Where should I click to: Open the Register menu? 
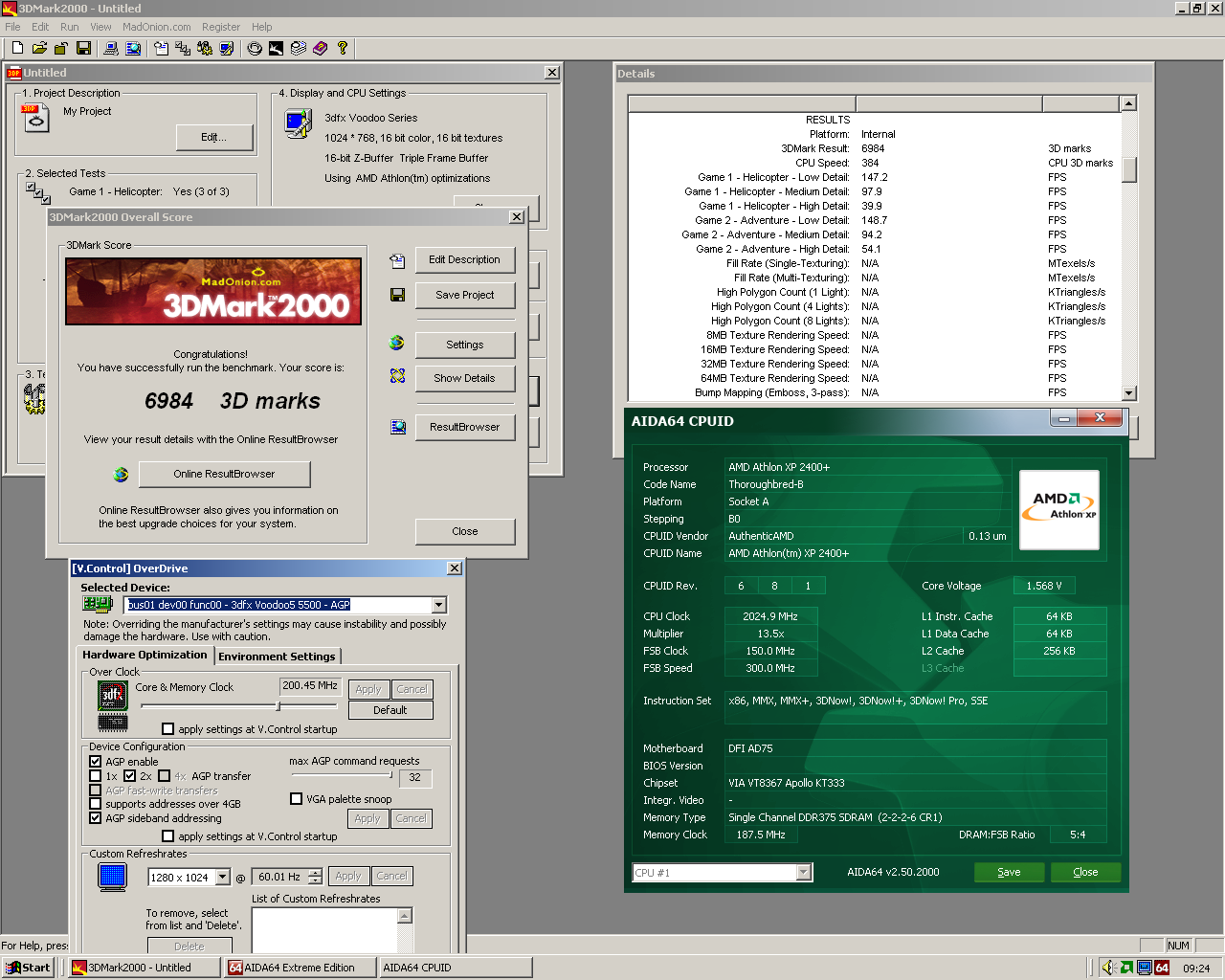pyautogui.click(x=221, y=27)
